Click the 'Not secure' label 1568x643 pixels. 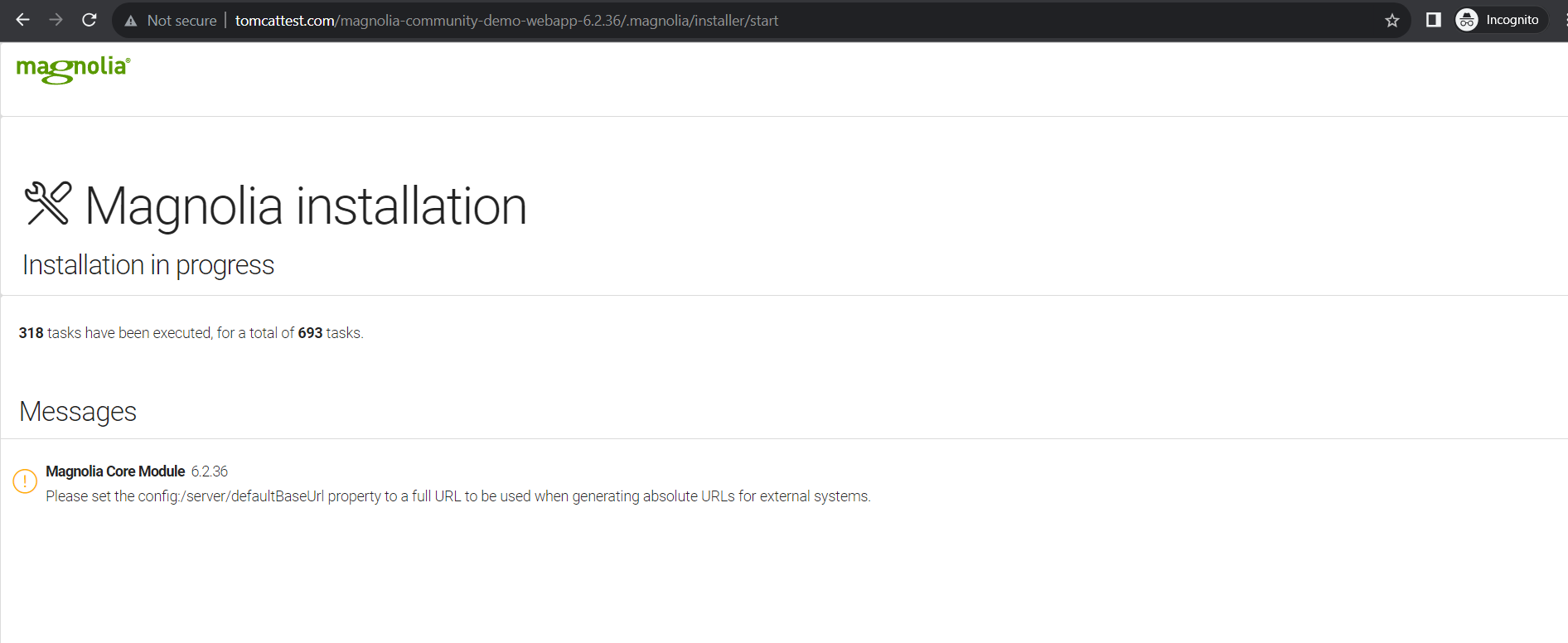pyautogui.click(x=181, y=21)
